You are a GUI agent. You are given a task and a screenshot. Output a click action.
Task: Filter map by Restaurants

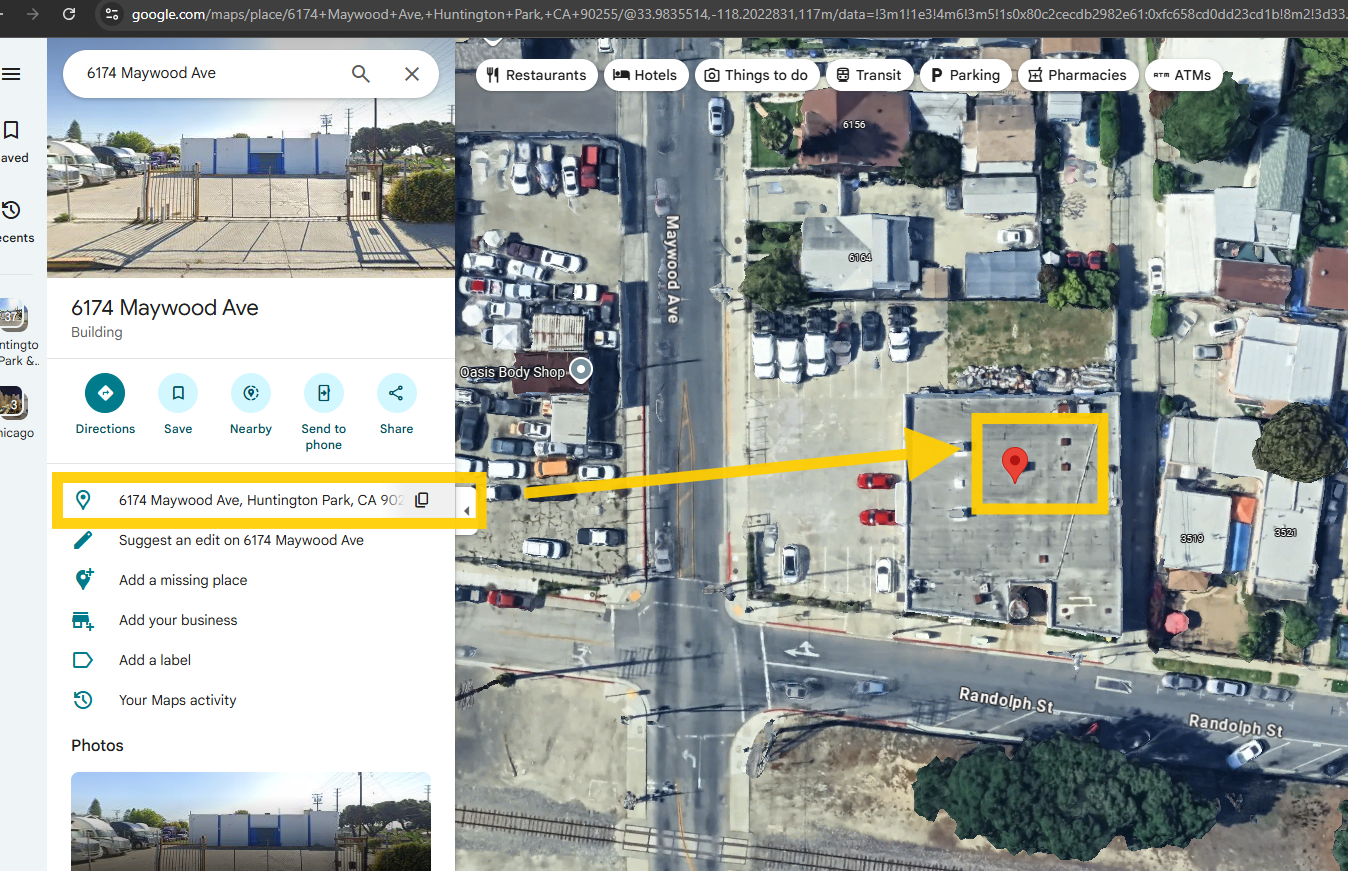(x=537, y=75)
